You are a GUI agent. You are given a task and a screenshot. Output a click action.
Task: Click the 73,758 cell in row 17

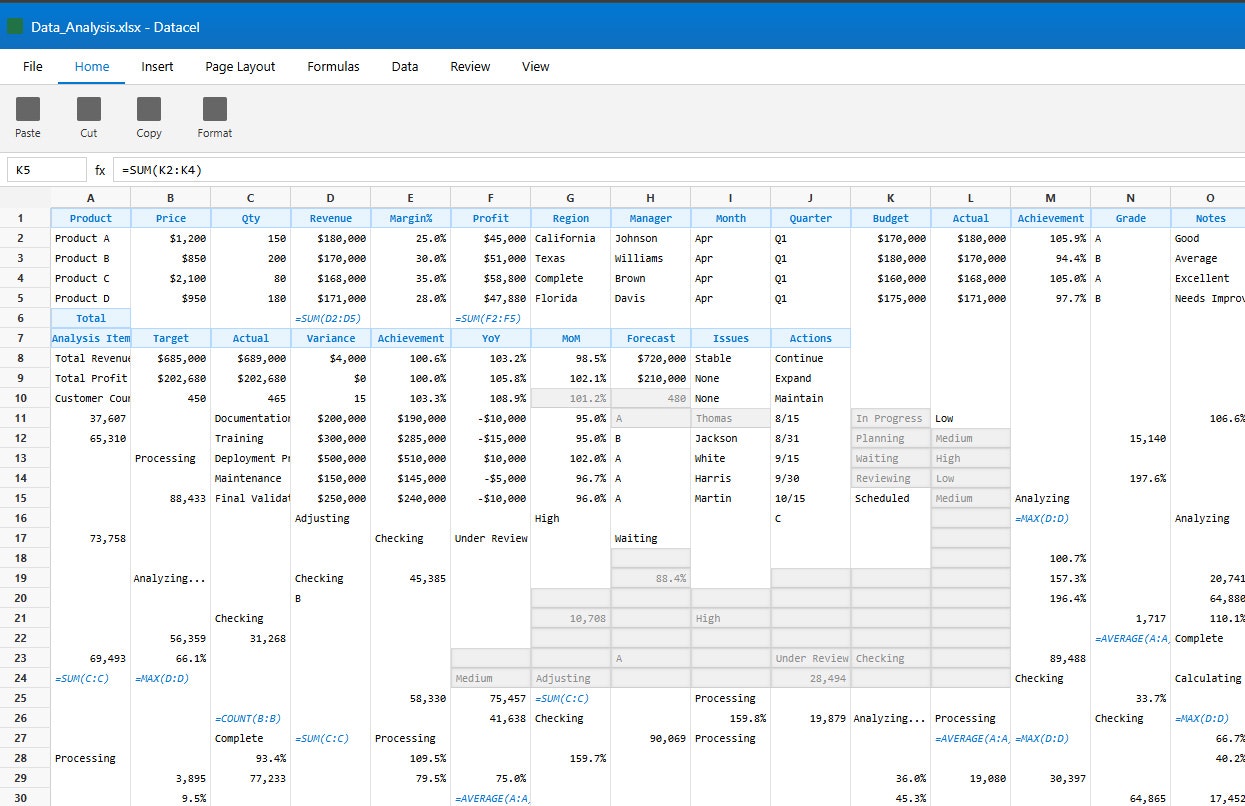[91, 538]
